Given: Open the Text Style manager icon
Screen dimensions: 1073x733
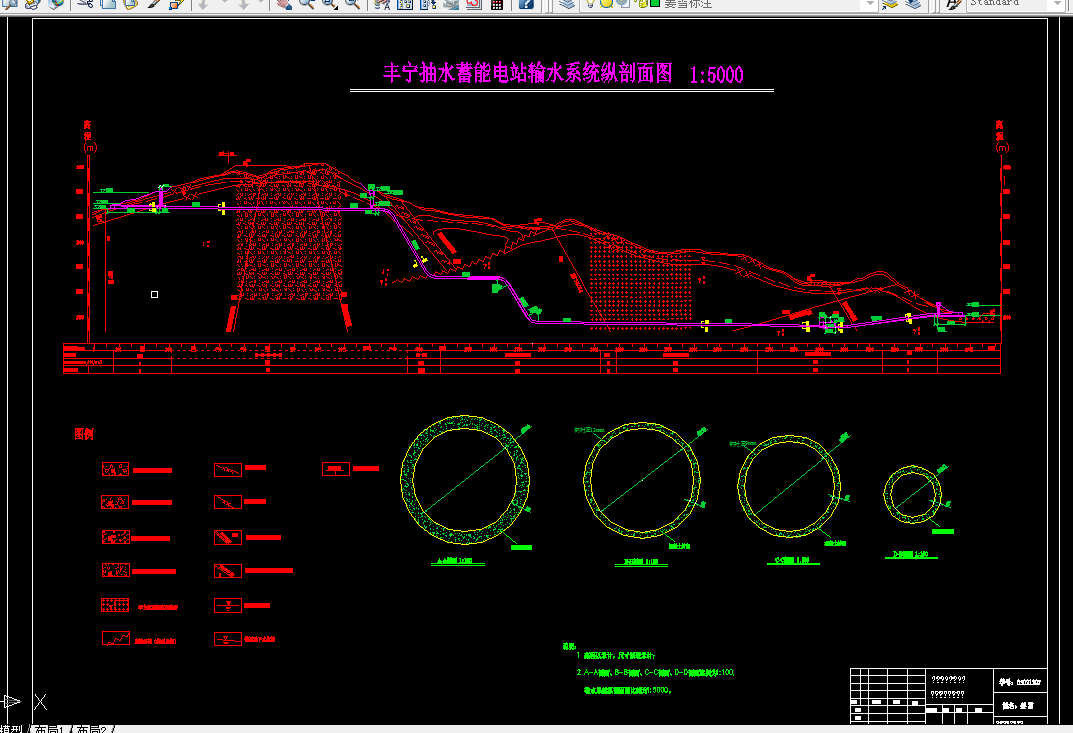Looking at the screenshot, I should click(x=953, y=3).
